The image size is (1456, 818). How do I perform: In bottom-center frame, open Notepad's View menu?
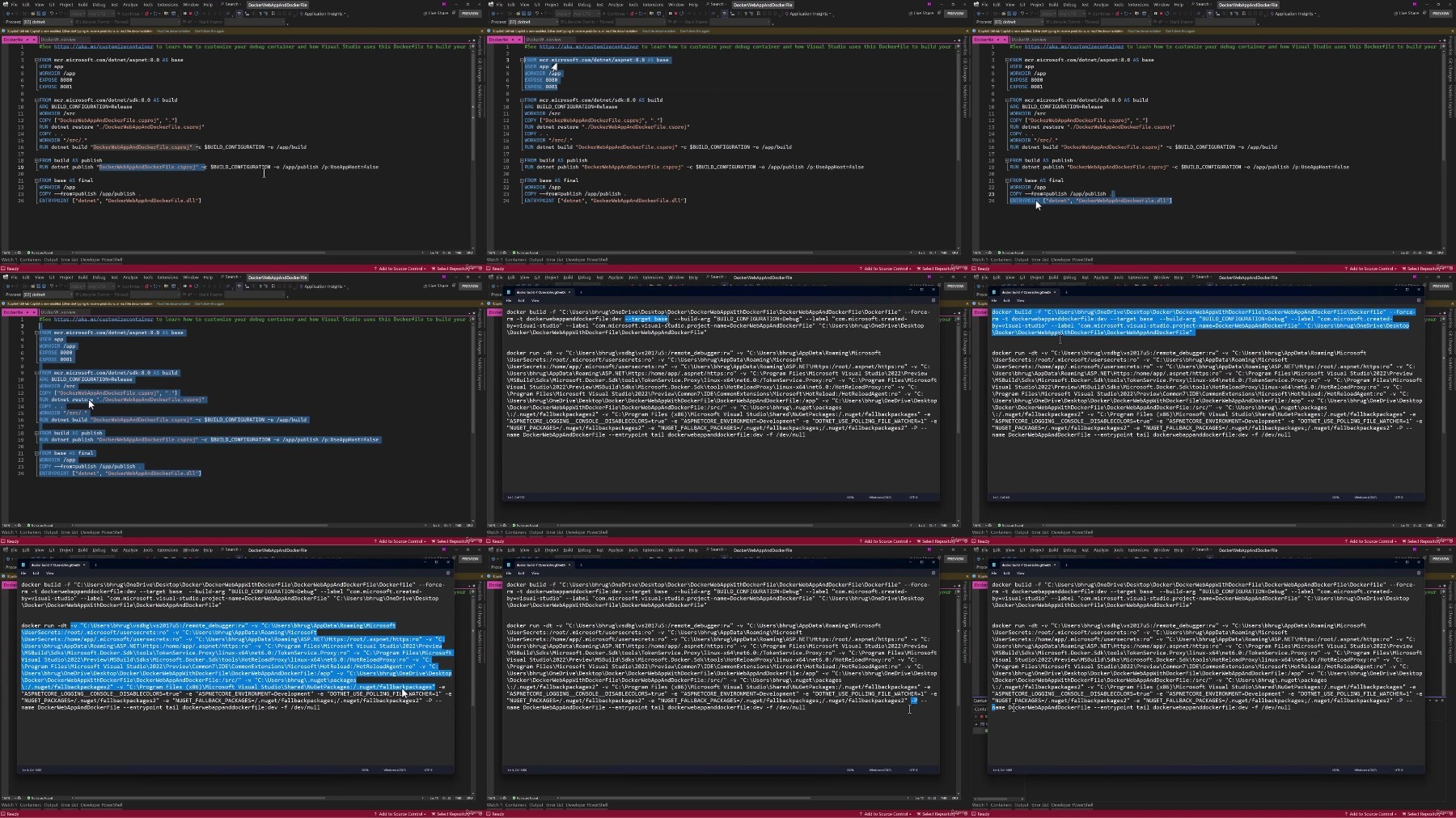535,573
